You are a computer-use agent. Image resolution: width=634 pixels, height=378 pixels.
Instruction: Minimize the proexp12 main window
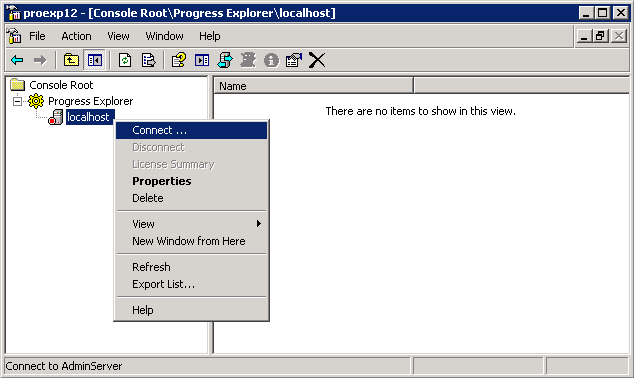586,13
